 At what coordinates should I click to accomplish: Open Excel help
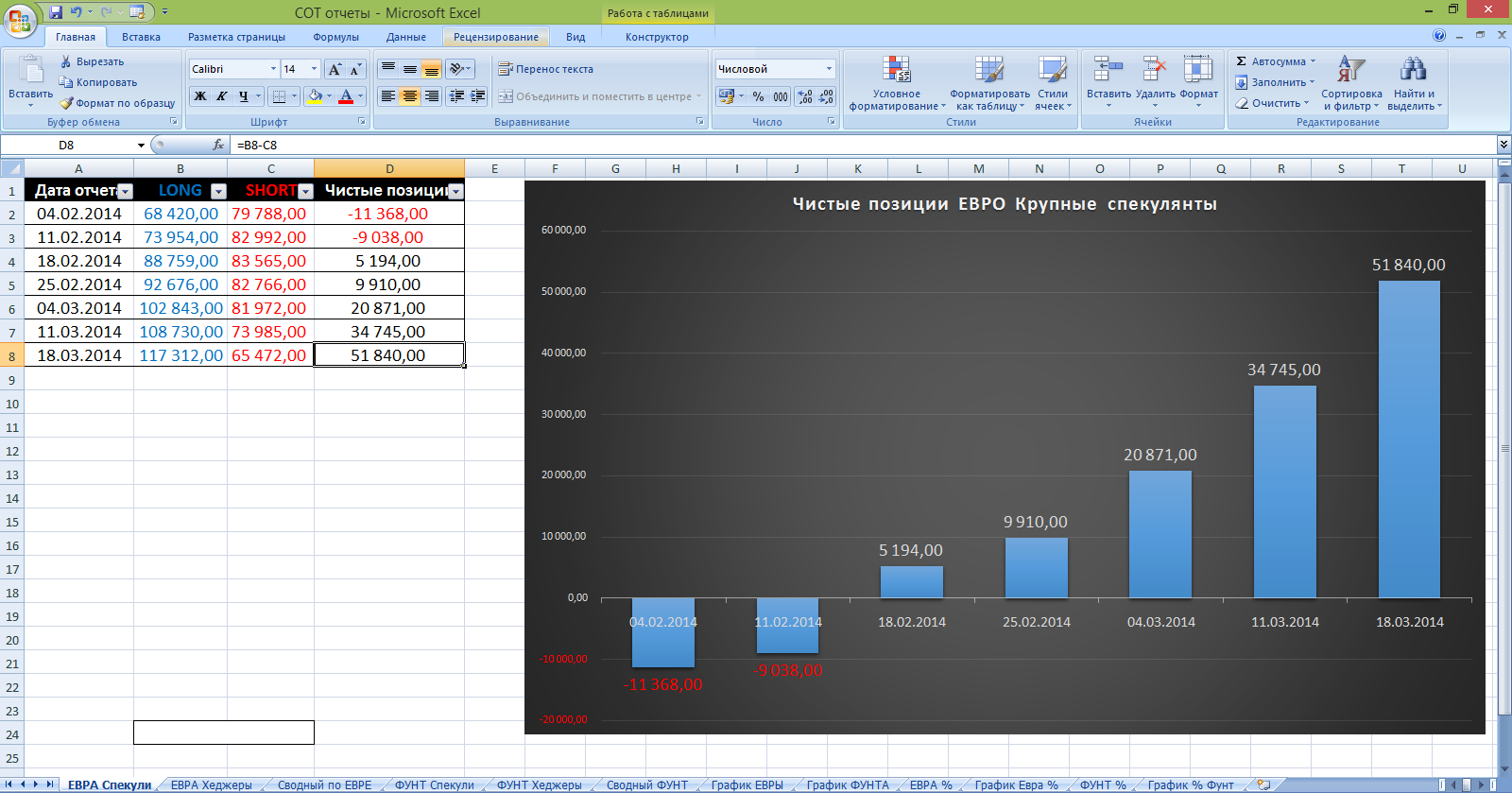(x=1439, y=36)
